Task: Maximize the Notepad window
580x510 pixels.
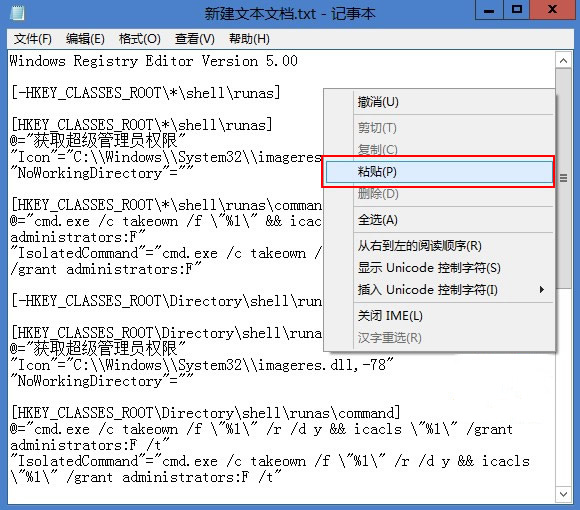Action: pyautogui.click(x=517, y=10)
